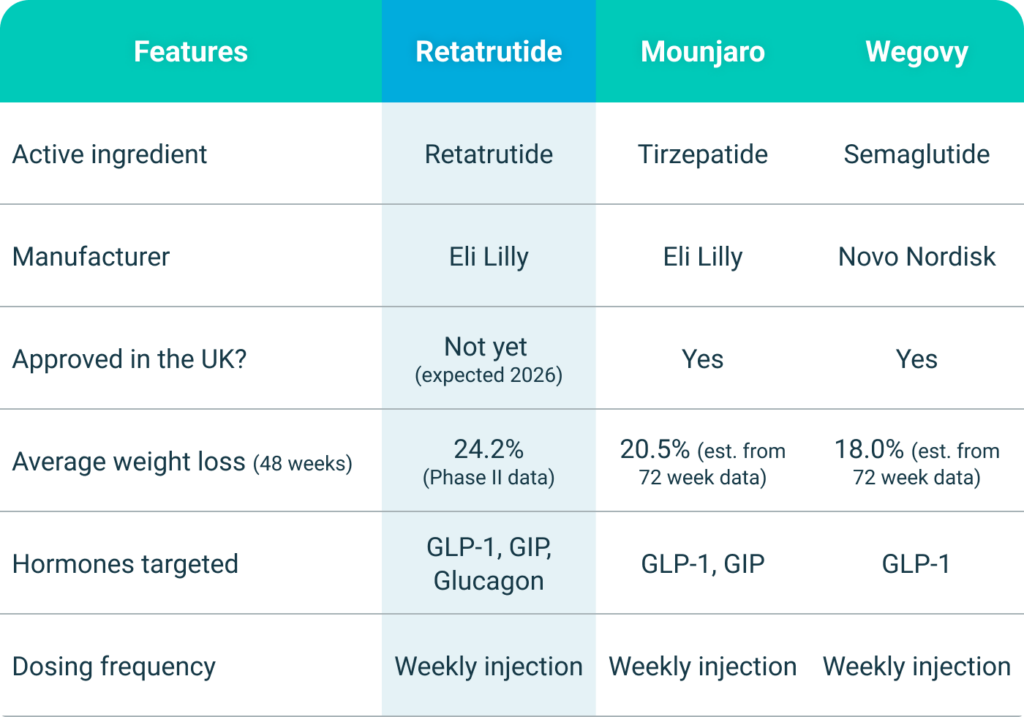Click the 18.0% weight loss cell
This screenshot has height=717, width=1024.
916,463
